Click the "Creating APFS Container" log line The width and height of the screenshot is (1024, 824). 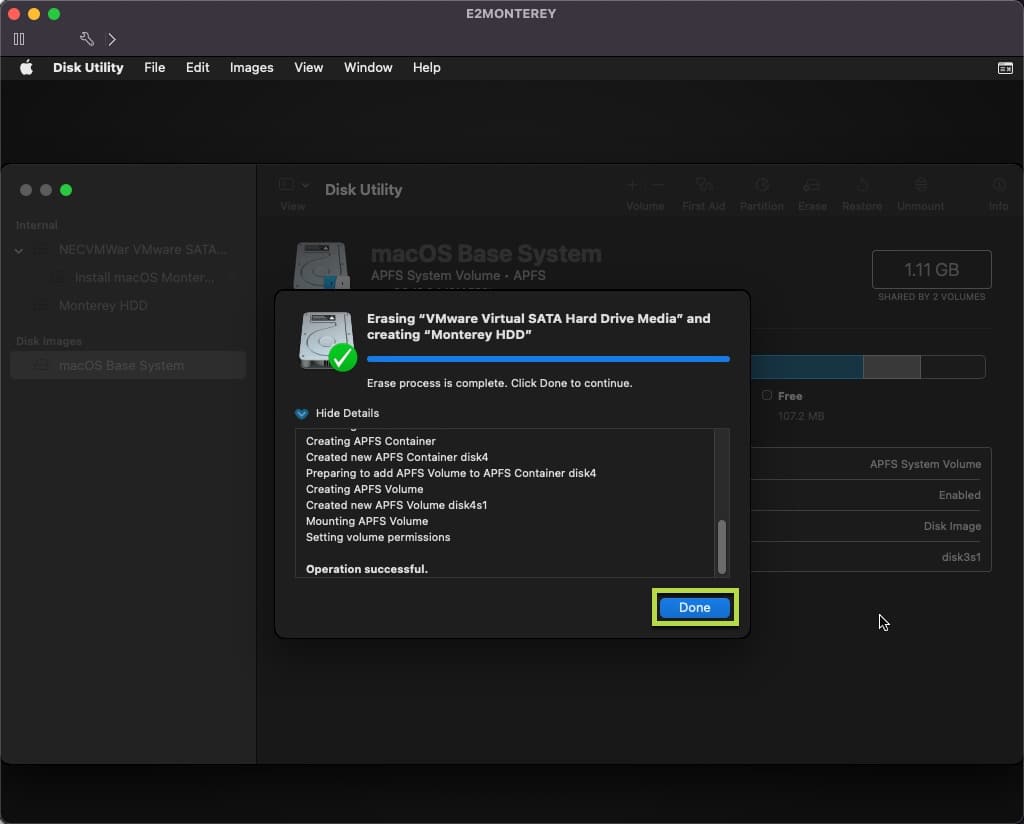370,441
